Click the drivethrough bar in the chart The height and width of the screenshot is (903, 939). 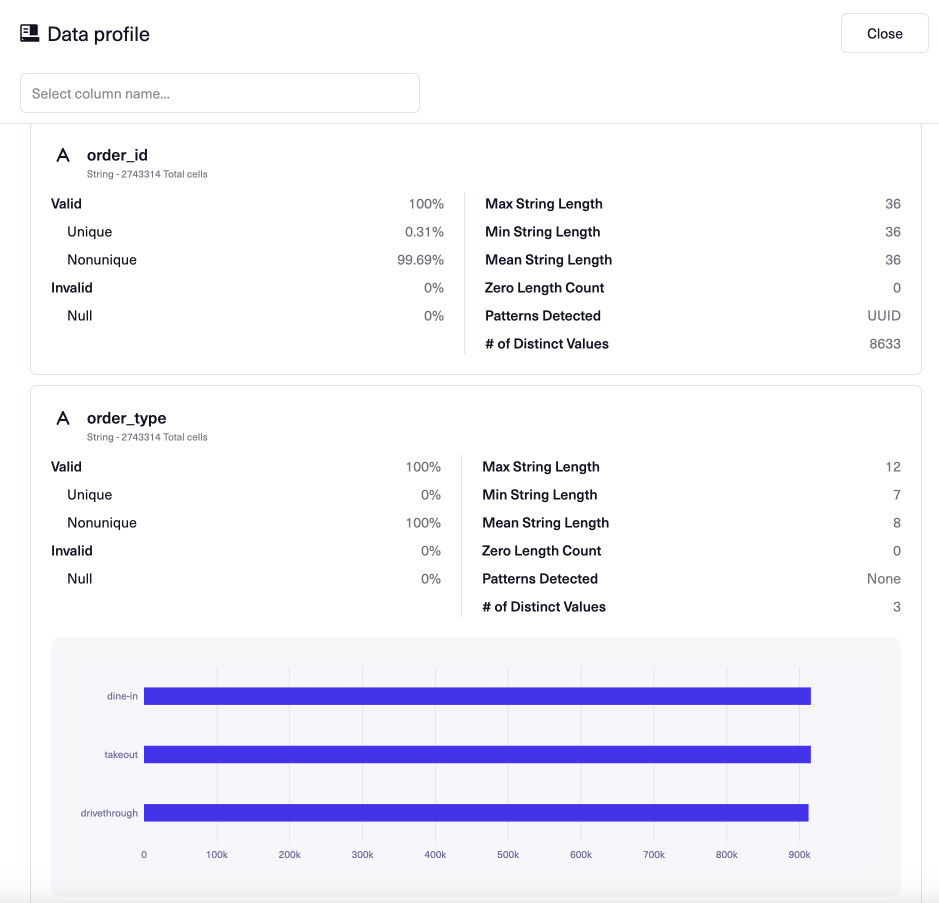475,812
